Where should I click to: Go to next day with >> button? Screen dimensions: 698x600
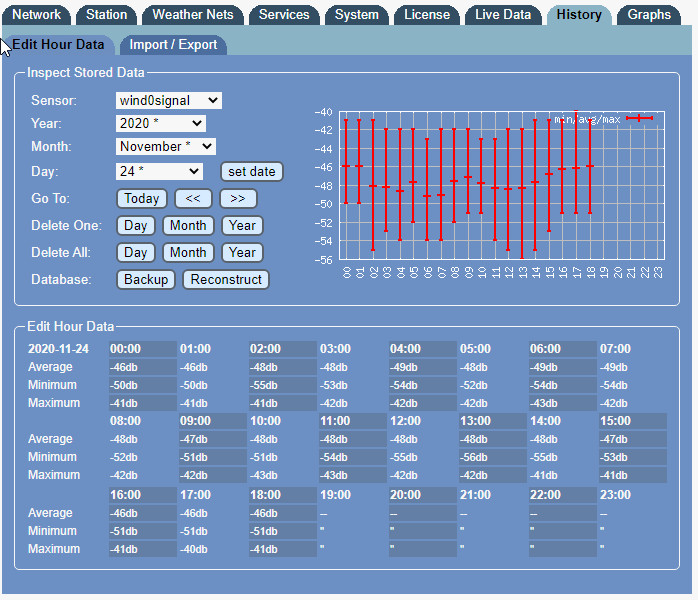tap(238, 199)
